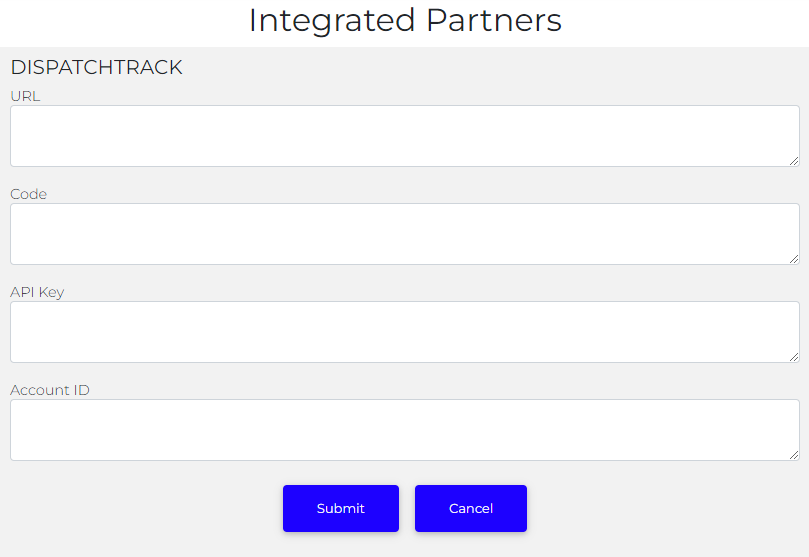Click the blue button right of Submit
Image resolution: width=809 pixels, height=557 pixels.
click(x=470, y=508)
